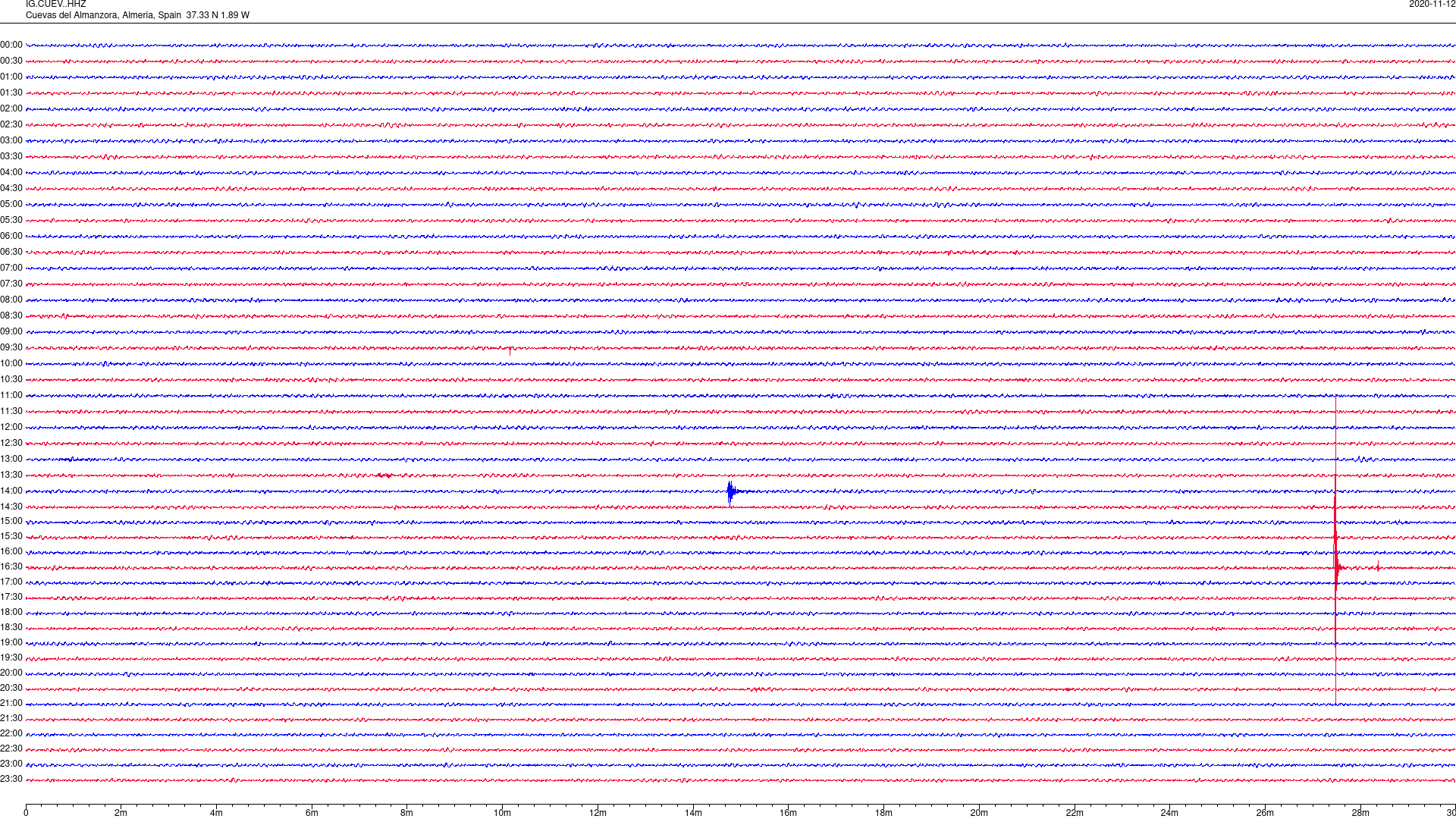Viewport: 1456px width, 819px height.
Task: Click the 18:00 row time label
Action: [11, 612]
